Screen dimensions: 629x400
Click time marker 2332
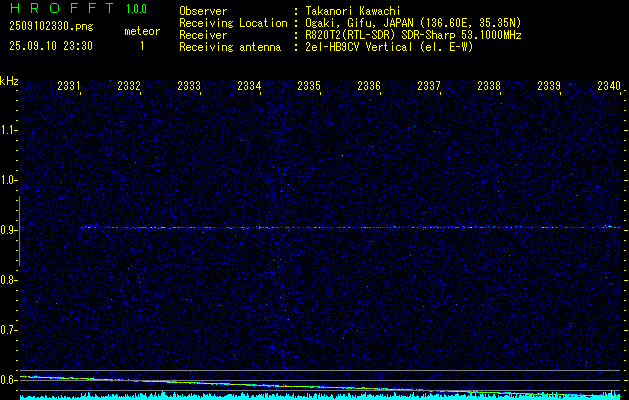pyautogui.click(x=129, y=85)
